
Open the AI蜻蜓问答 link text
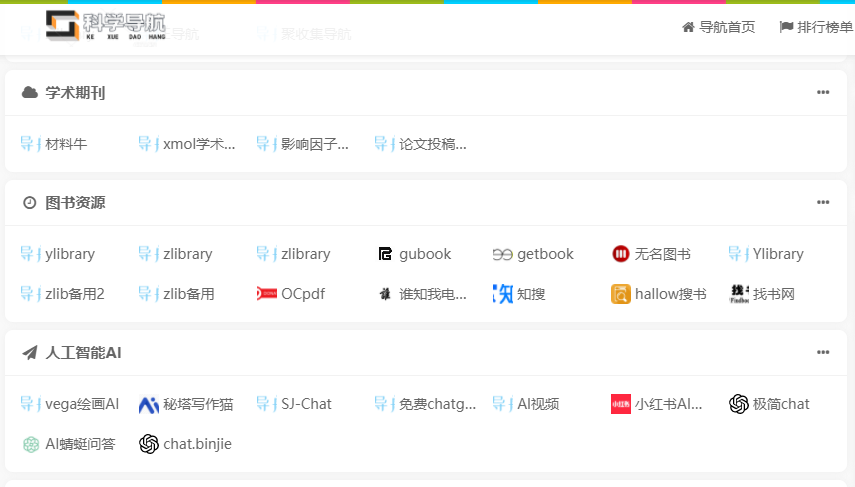(x=80, y=444)
